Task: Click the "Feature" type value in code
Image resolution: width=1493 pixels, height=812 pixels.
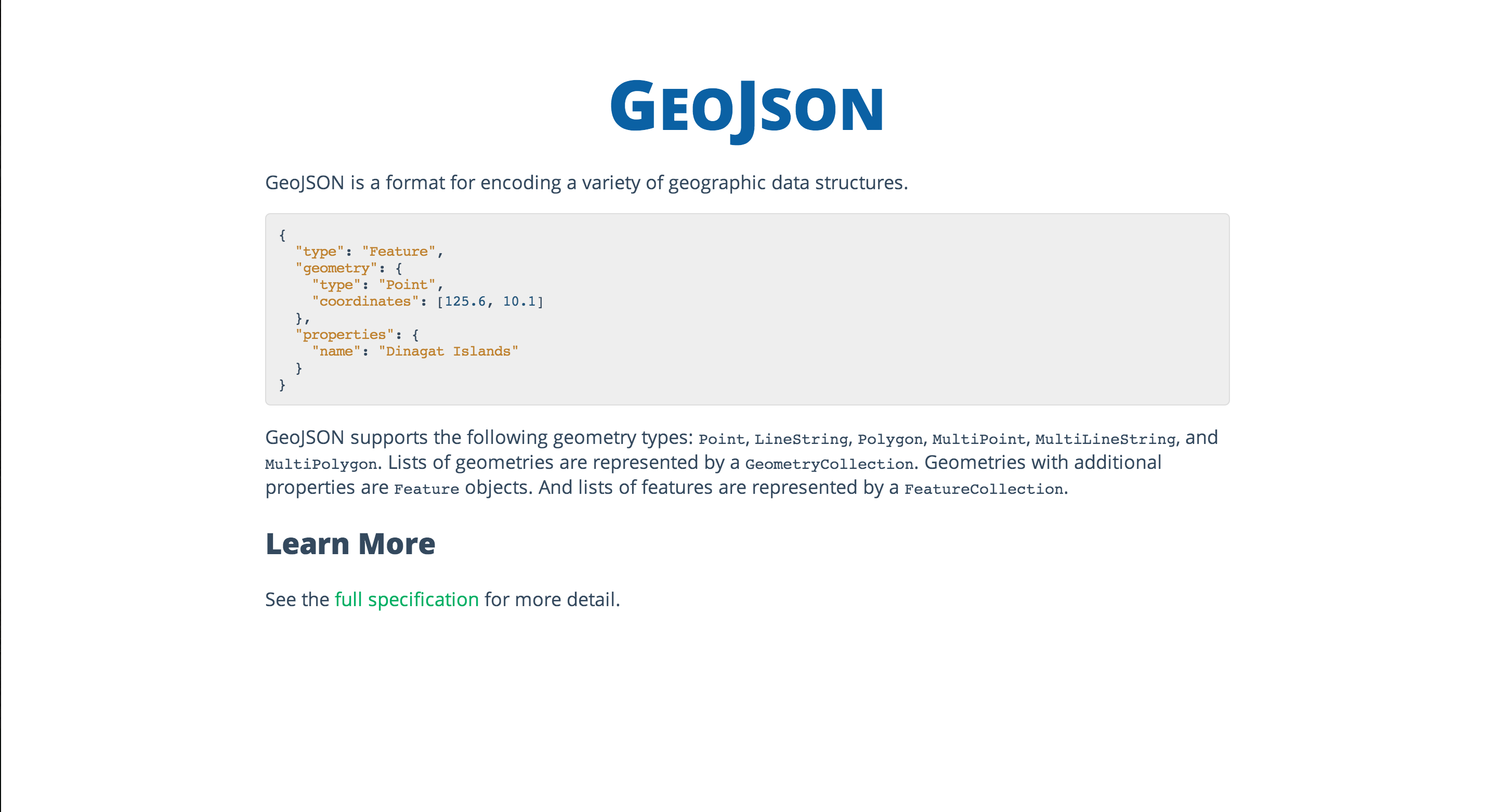Action: [x=399, y=252]
